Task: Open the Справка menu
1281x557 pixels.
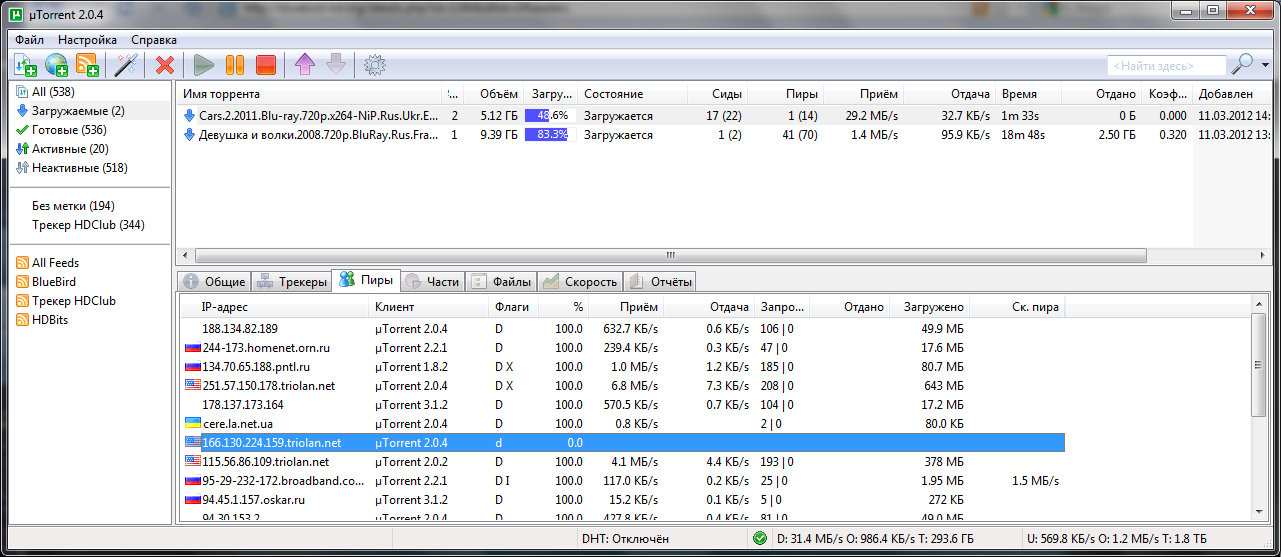Action: [x=154, y=39]
